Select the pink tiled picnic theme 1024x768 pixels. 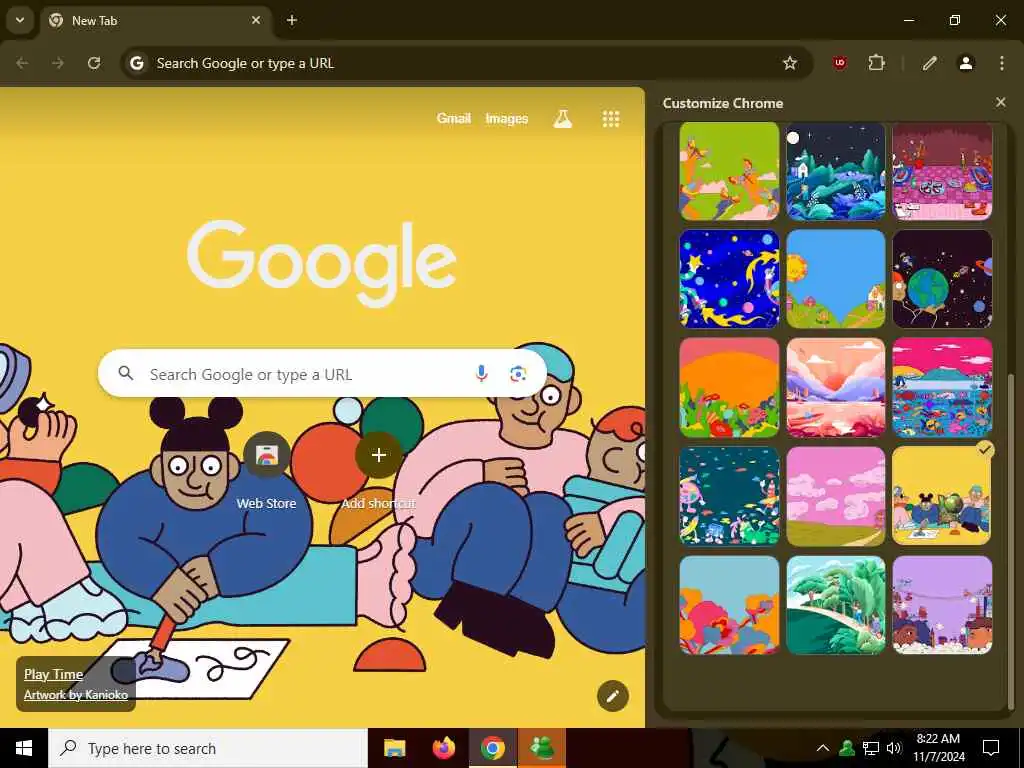(942, 171)
